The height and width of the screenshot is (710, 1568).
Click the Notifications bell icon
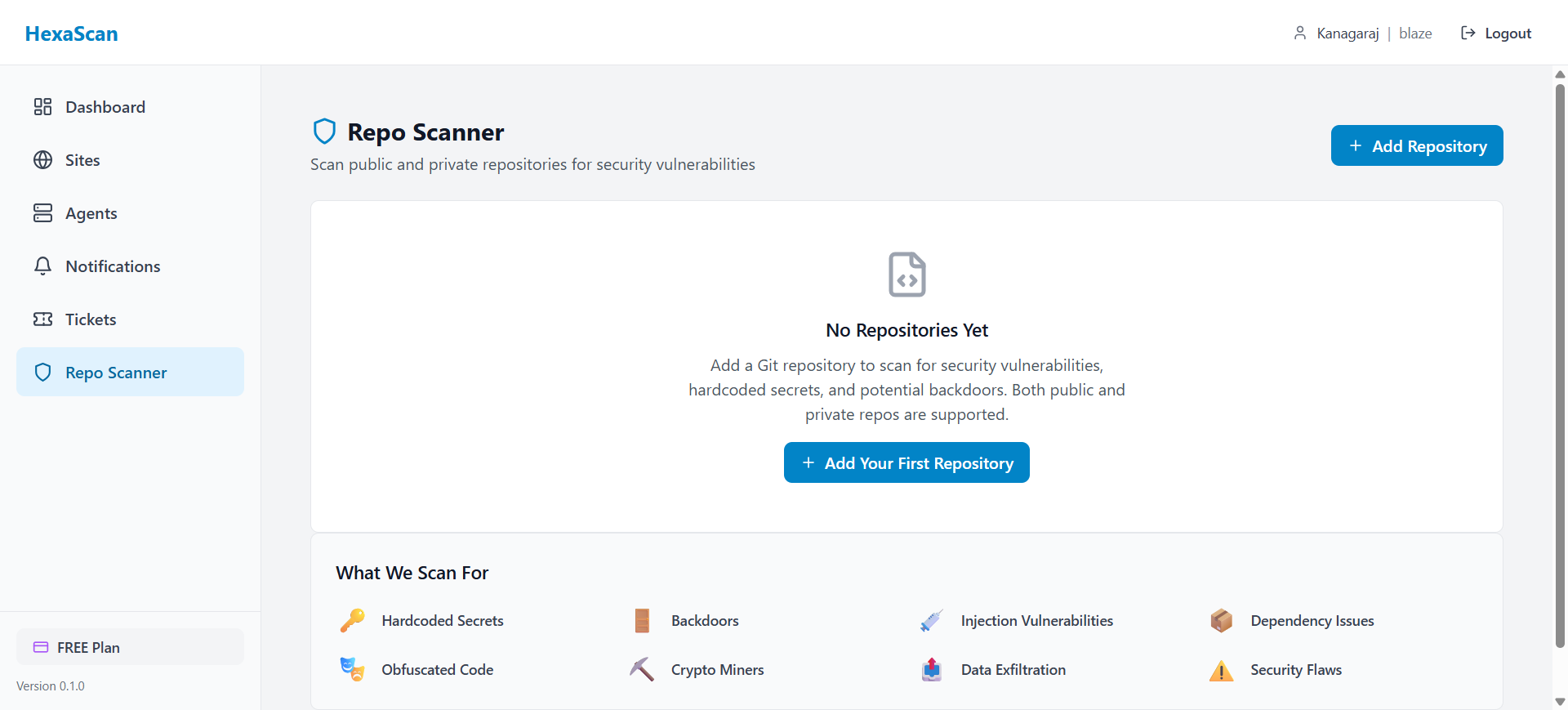[x=42, y=266]
